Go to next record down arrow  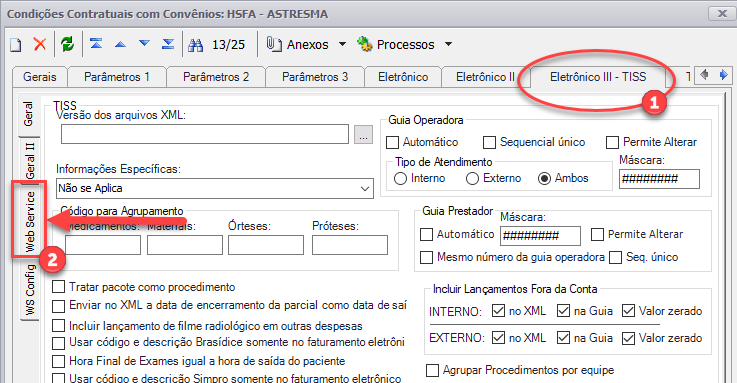point(144,44)
